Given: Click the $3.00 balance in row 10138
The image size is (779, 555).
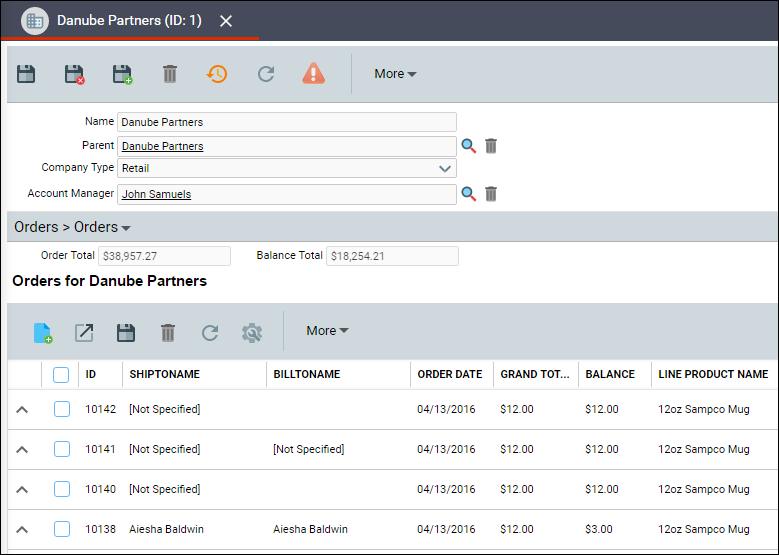Looking at the screenshot, I should [599, 529].
